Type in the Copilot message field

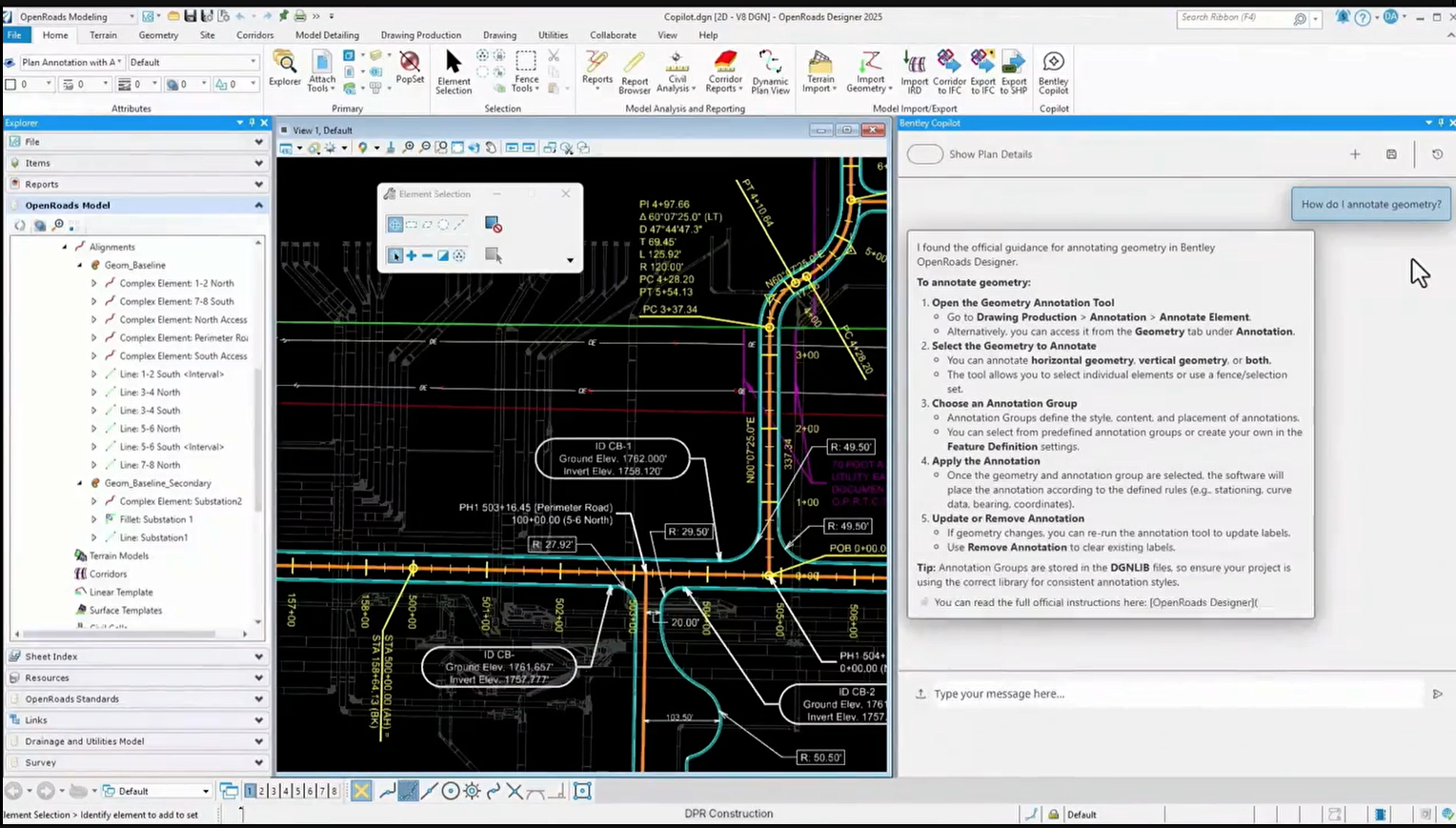pos(1177,694)
